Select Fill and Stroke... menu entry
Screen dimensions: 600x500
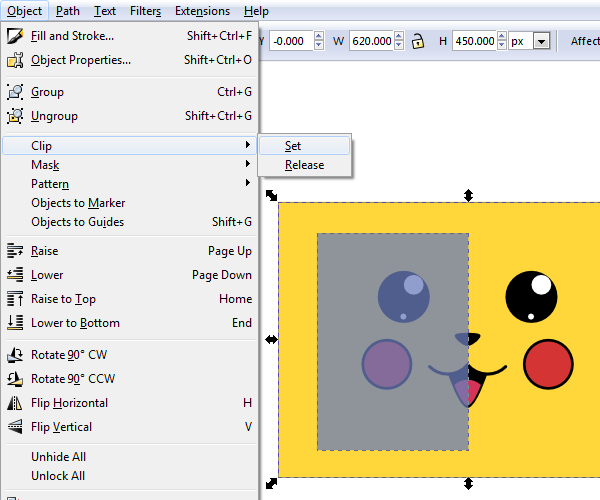(129, 36)
